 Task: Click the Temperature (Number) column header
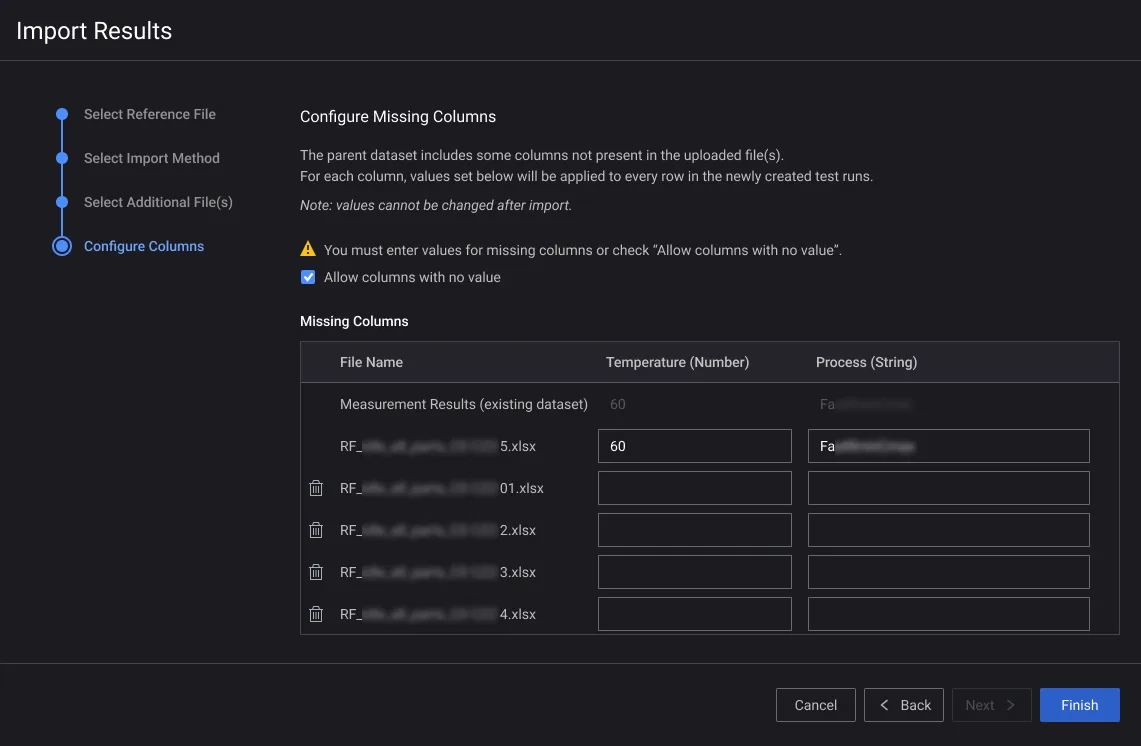[677, 362]
